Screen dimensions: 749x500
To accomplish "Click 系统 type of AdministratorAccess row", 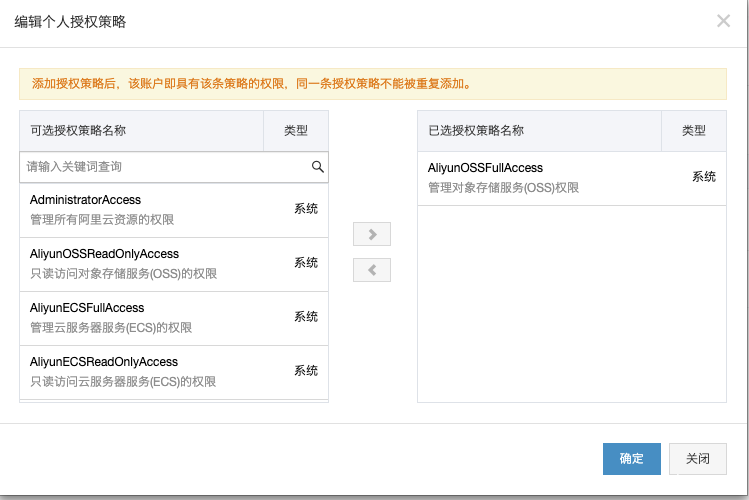I will 306,209.
